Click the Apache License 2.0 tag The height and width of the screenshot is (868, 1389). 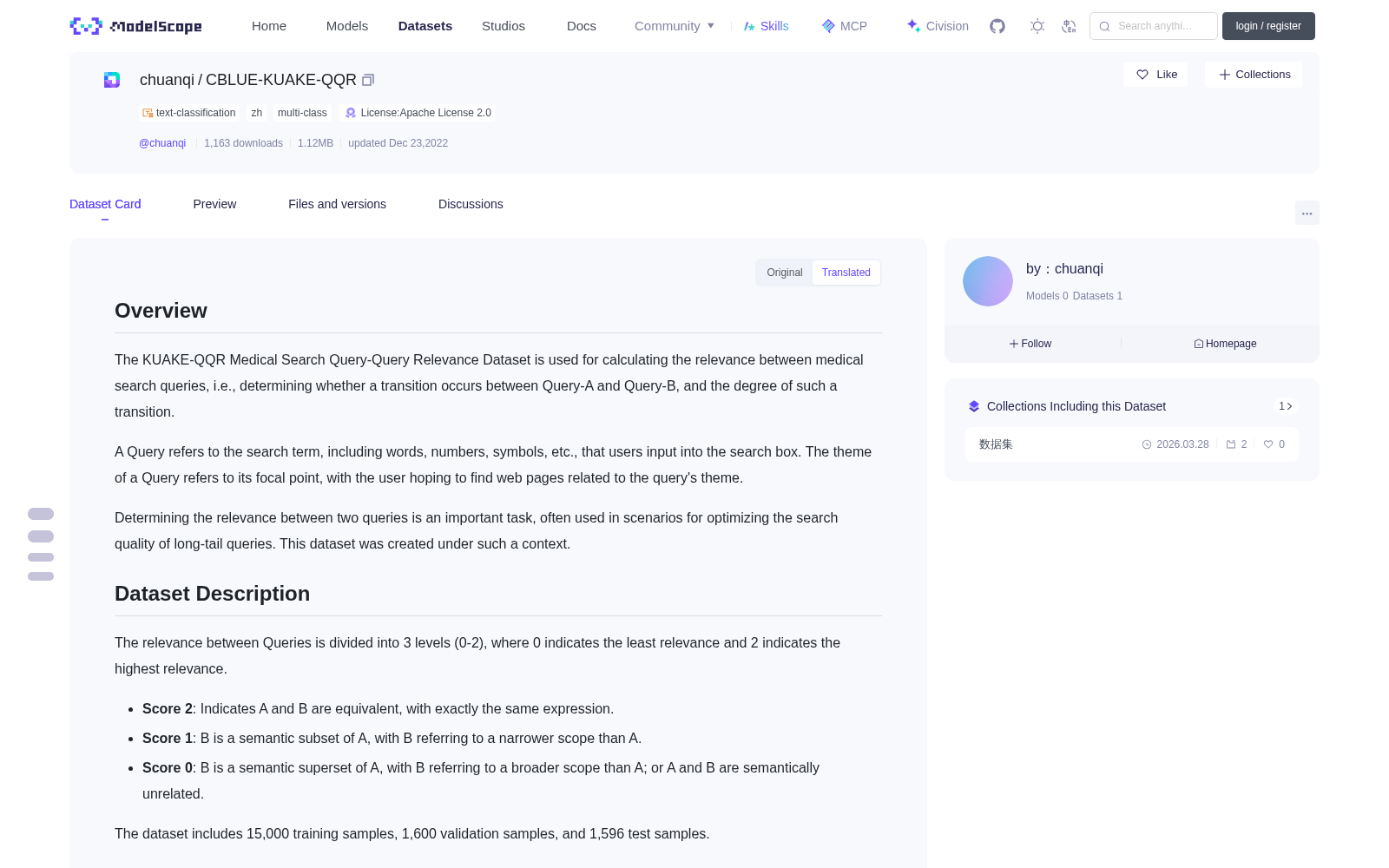click(x=418, y=113)
